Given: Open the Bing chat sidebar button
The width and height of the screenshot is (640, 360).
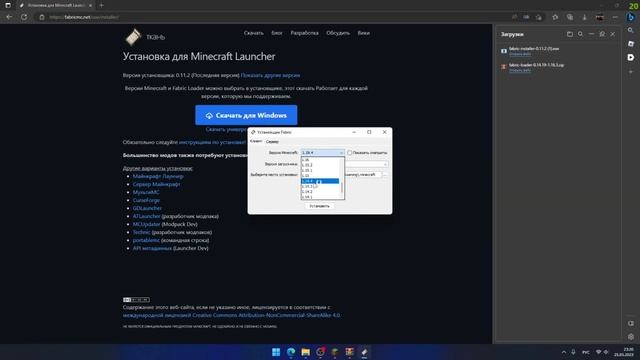Looking at the screenshot, I should point(631,17).
